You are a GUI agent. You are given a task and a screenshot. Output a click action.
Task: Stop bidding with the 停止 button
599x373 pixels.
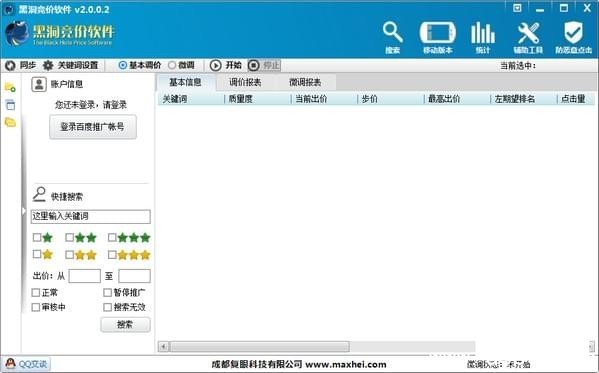coord(264,65)
